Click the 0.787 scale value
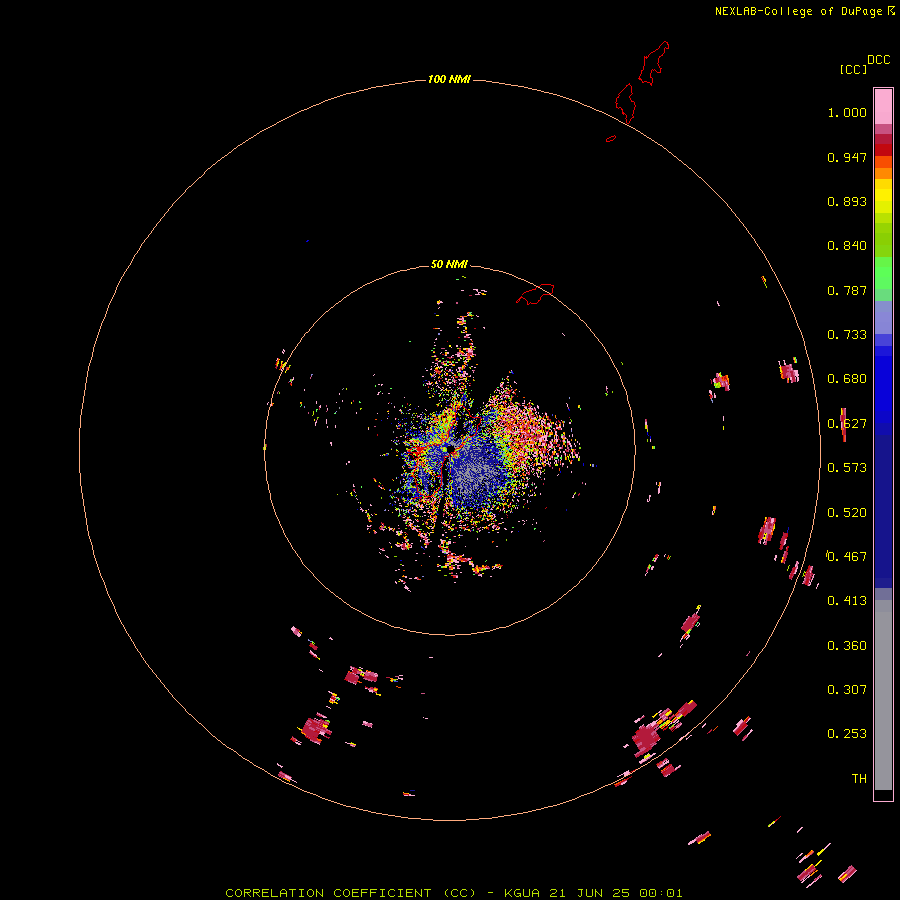The height and width of the screenshot is (900, 900). tap(847, 290)
